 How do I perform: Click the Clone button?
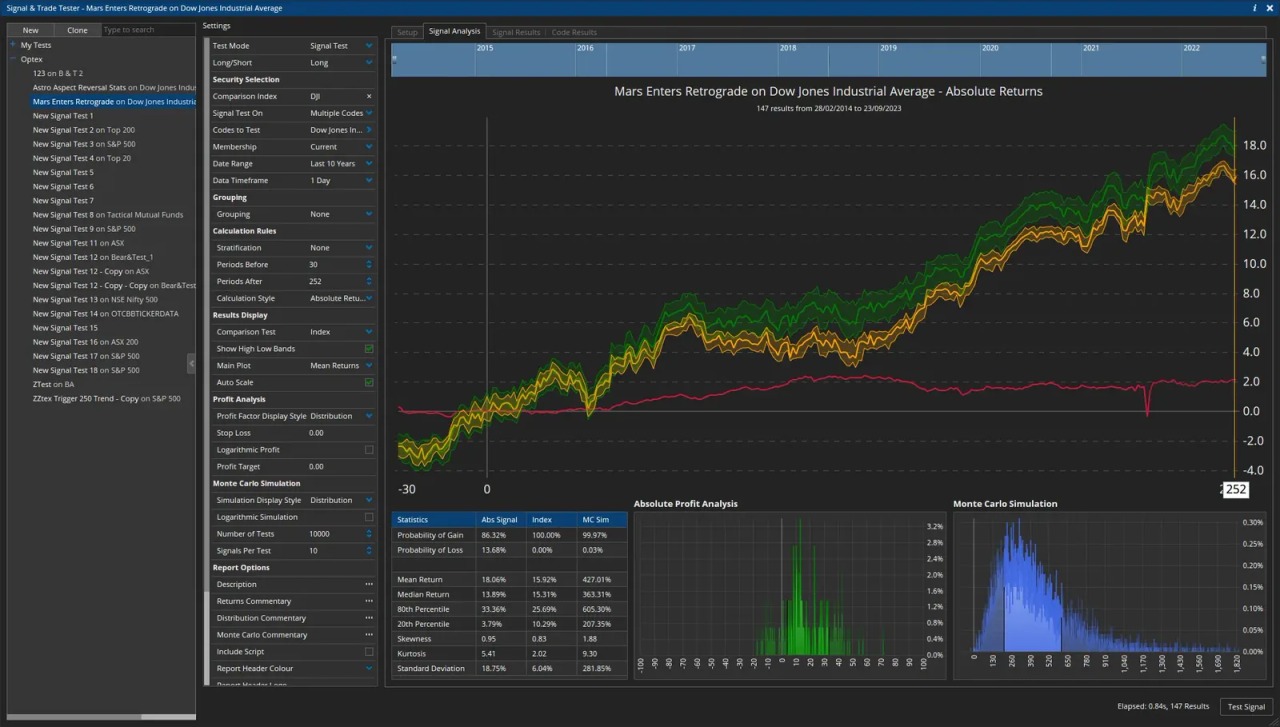77,30
